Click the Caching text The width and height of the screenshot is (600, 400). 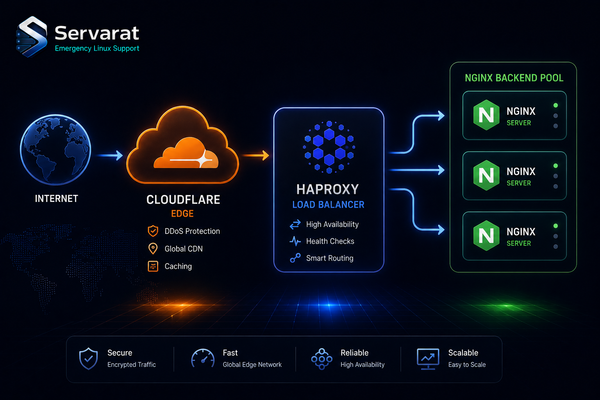178,266
